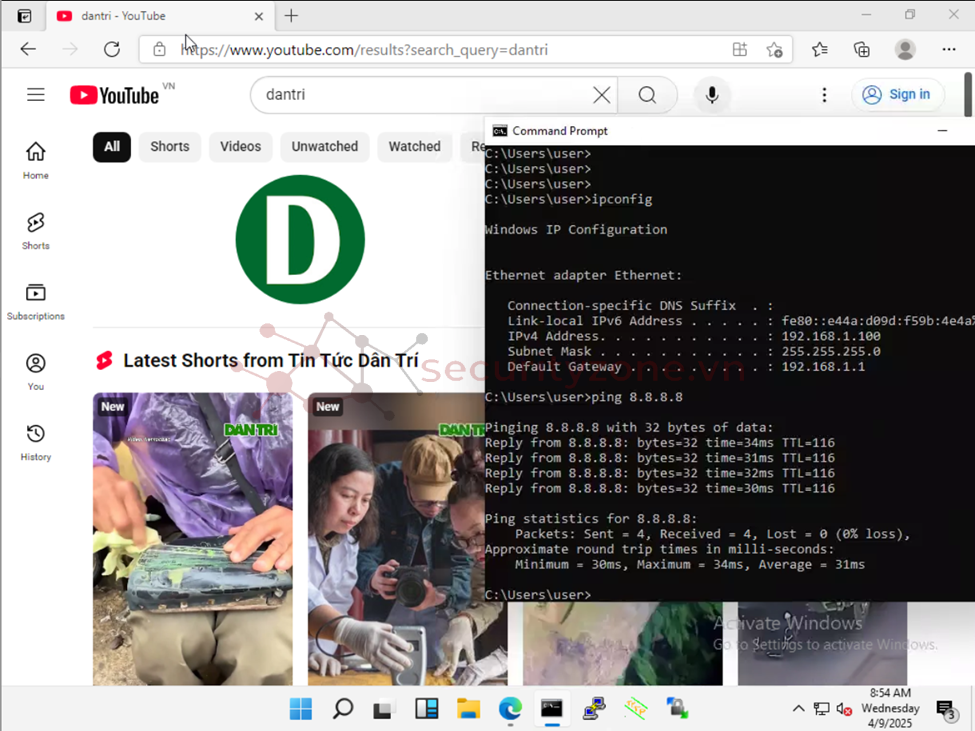Minimize the Command Prompt window
The width and height of the screenshot is (975, 731).
942,131
